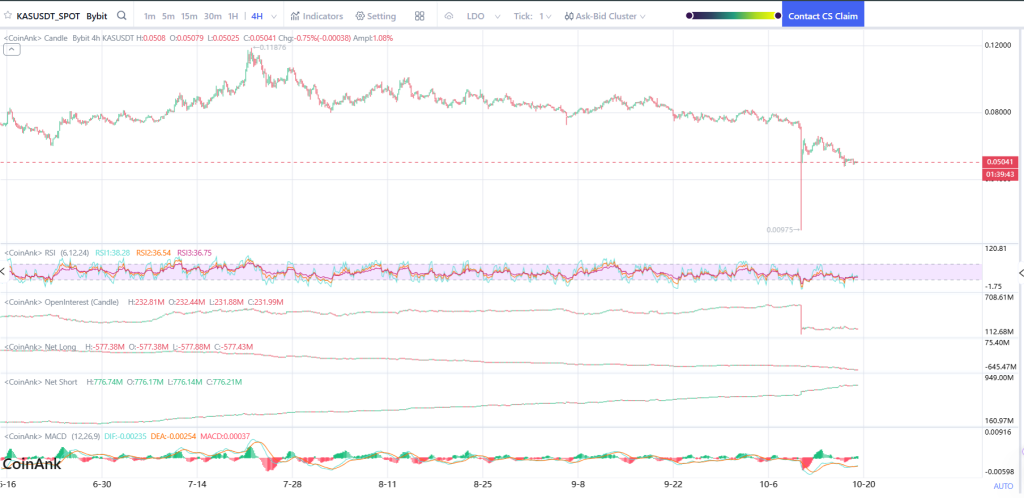Click the left collapse arrow on RSI pane

3,272
